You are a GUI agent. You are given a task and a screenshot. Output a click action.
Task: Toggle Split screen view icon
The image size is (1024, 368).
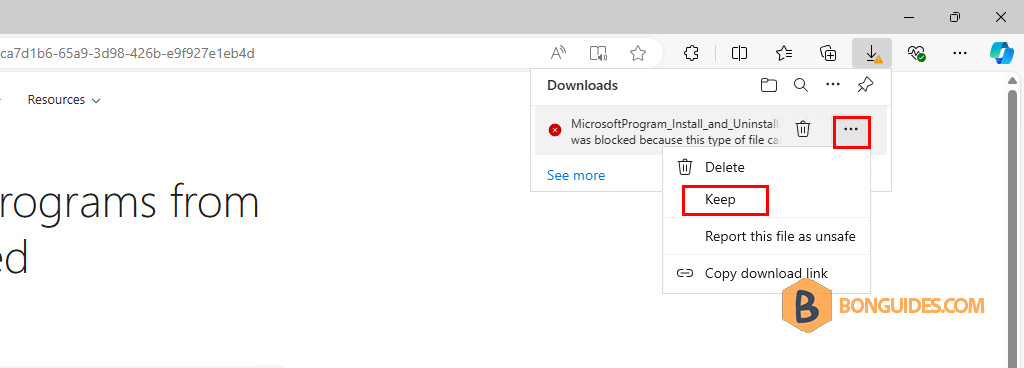pyautogui.click(x=739, y=54)
